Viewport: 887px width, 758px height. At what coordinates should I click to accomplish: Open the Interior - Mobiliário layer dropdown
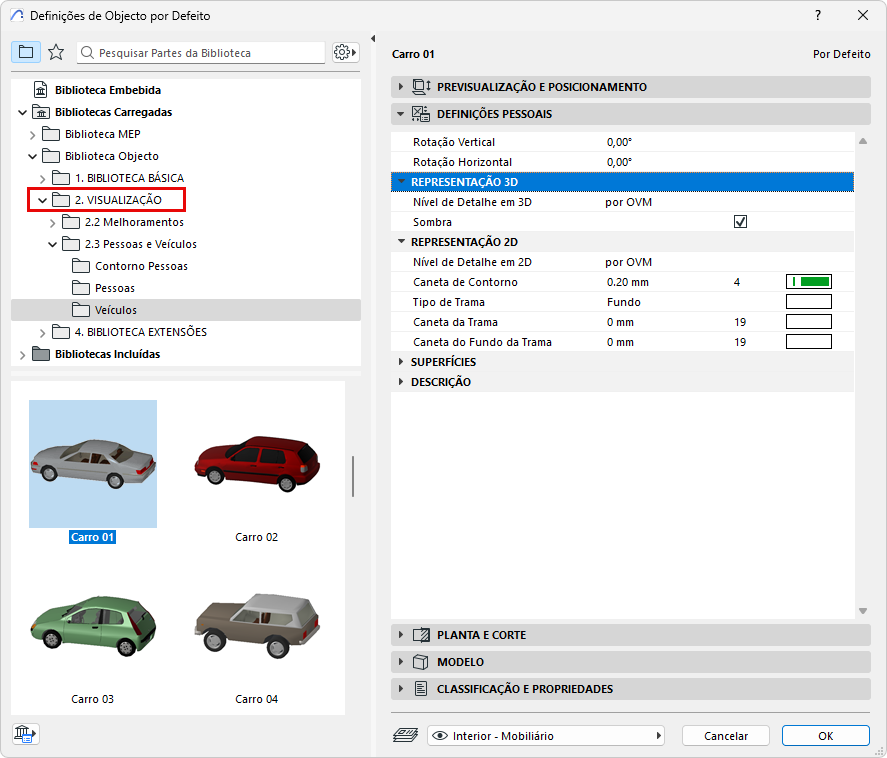(x=546, y=736)
